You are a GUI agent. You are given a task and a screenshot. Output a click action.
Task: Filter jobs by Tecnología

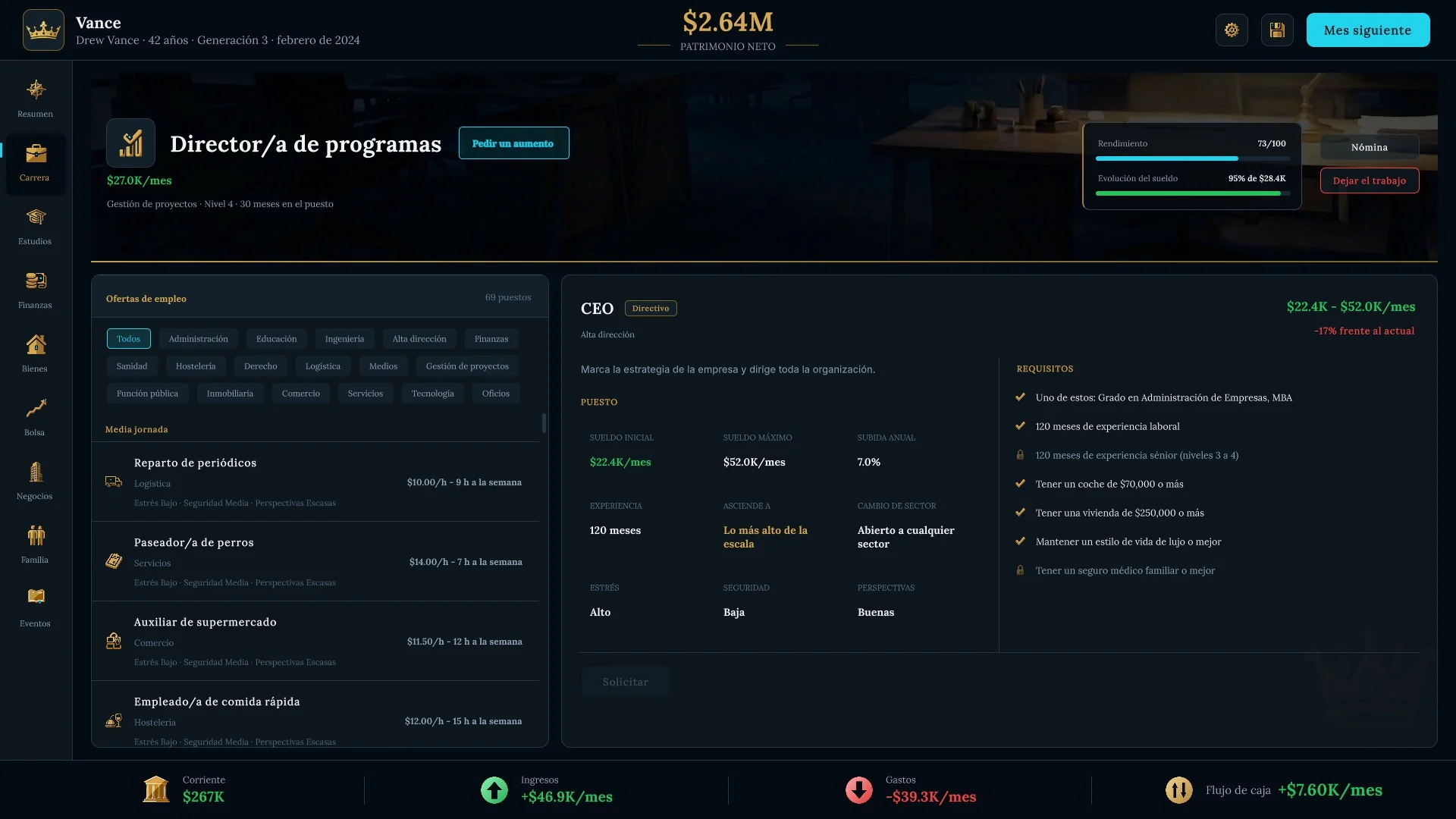pos(432,394)
